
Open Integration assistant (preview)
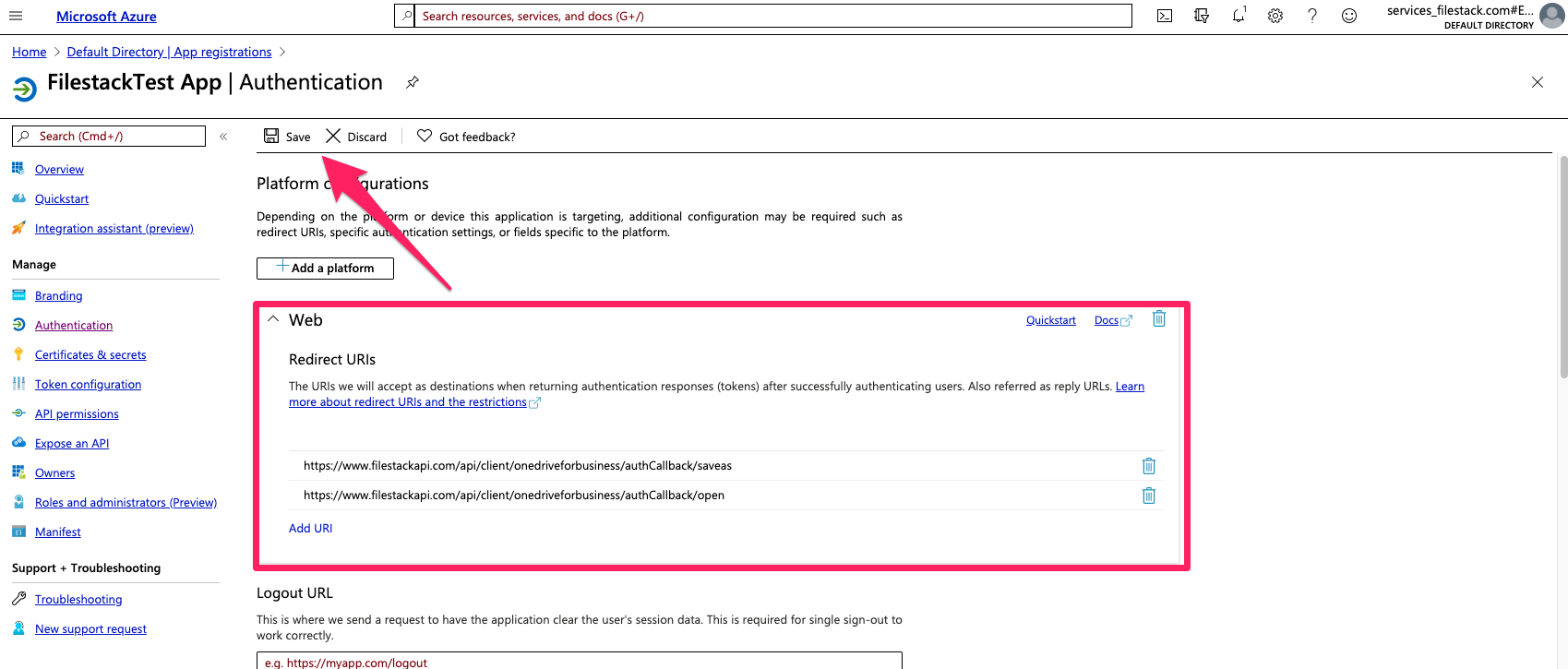click(114, 229)
